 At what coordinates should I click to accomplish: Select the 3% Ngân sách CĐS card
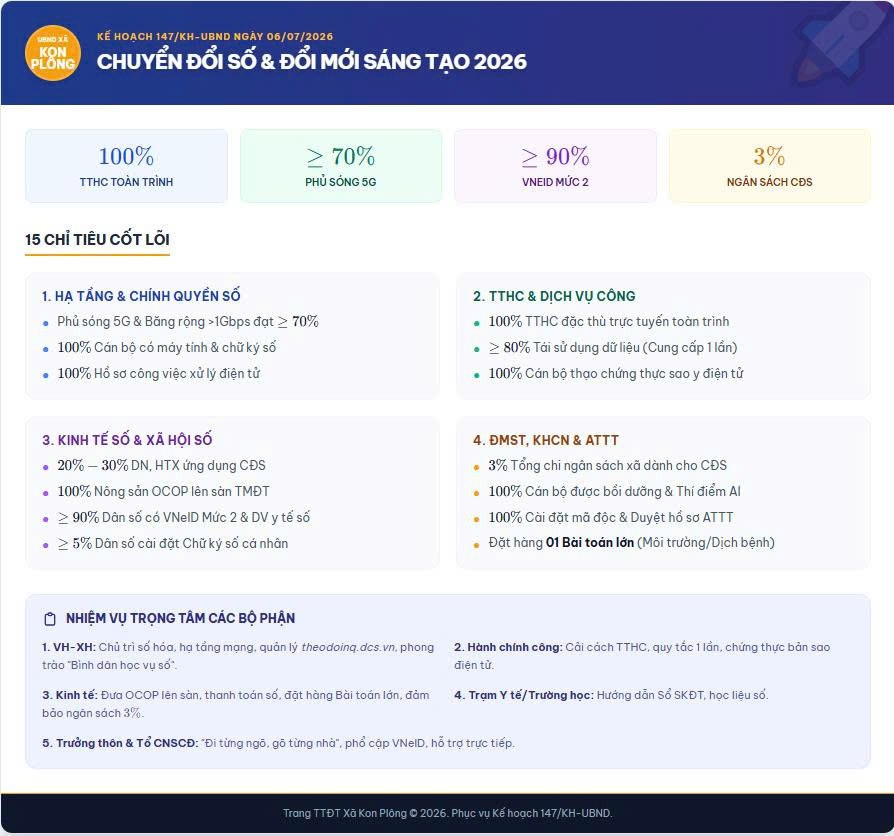coord(769,166)
